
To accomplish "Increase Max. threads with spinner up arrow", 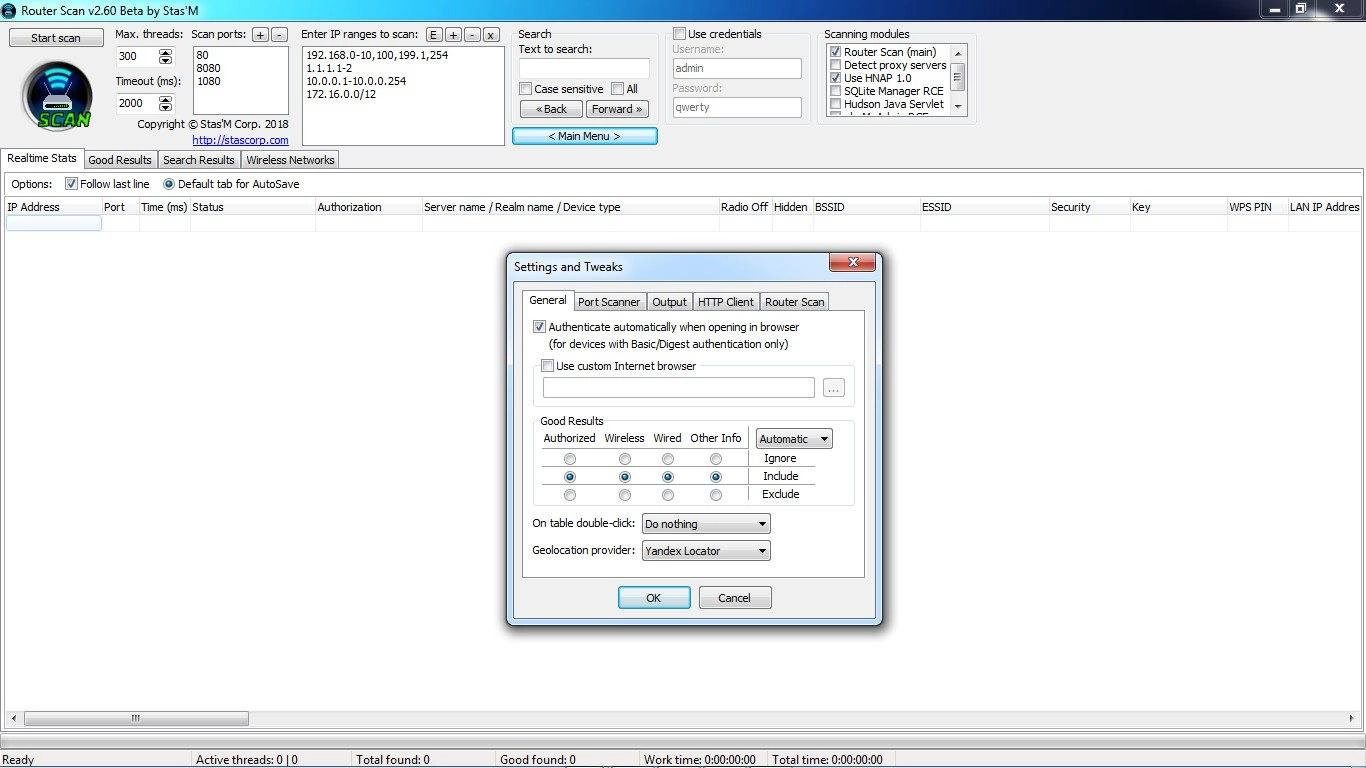I will [x=166, y=52].
